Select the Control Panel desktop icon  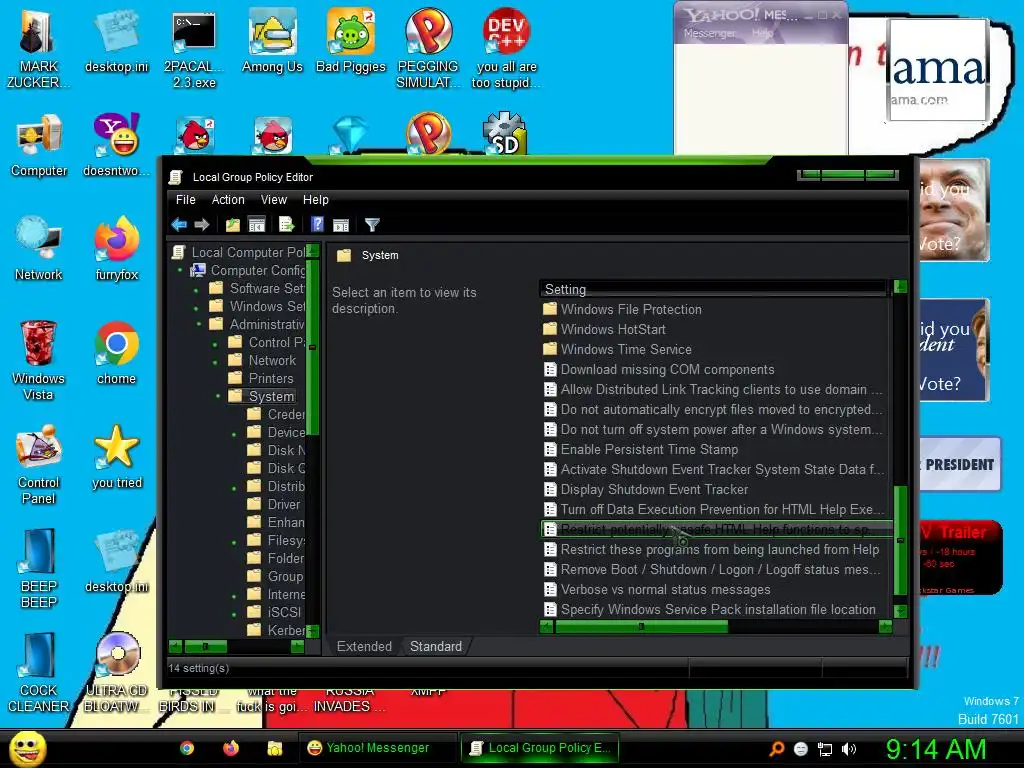[x=39, y=465]
